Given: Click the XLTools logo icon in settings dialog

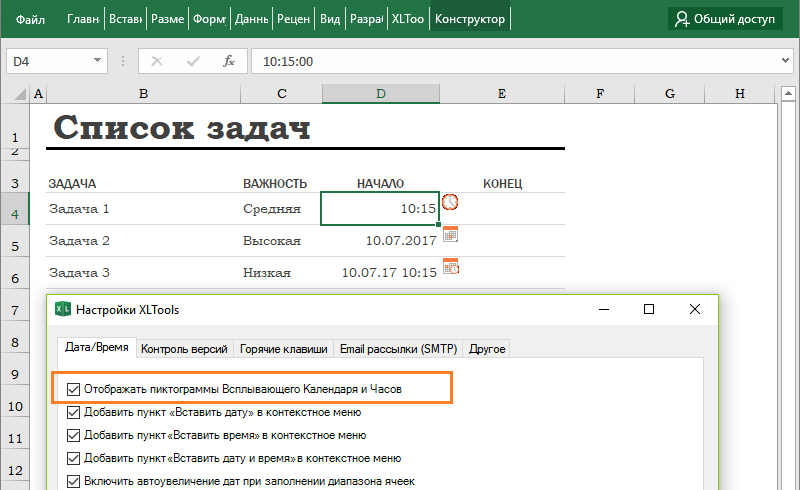Looking at the screenshot, I should pyautogui.click(x=63, y=309).
